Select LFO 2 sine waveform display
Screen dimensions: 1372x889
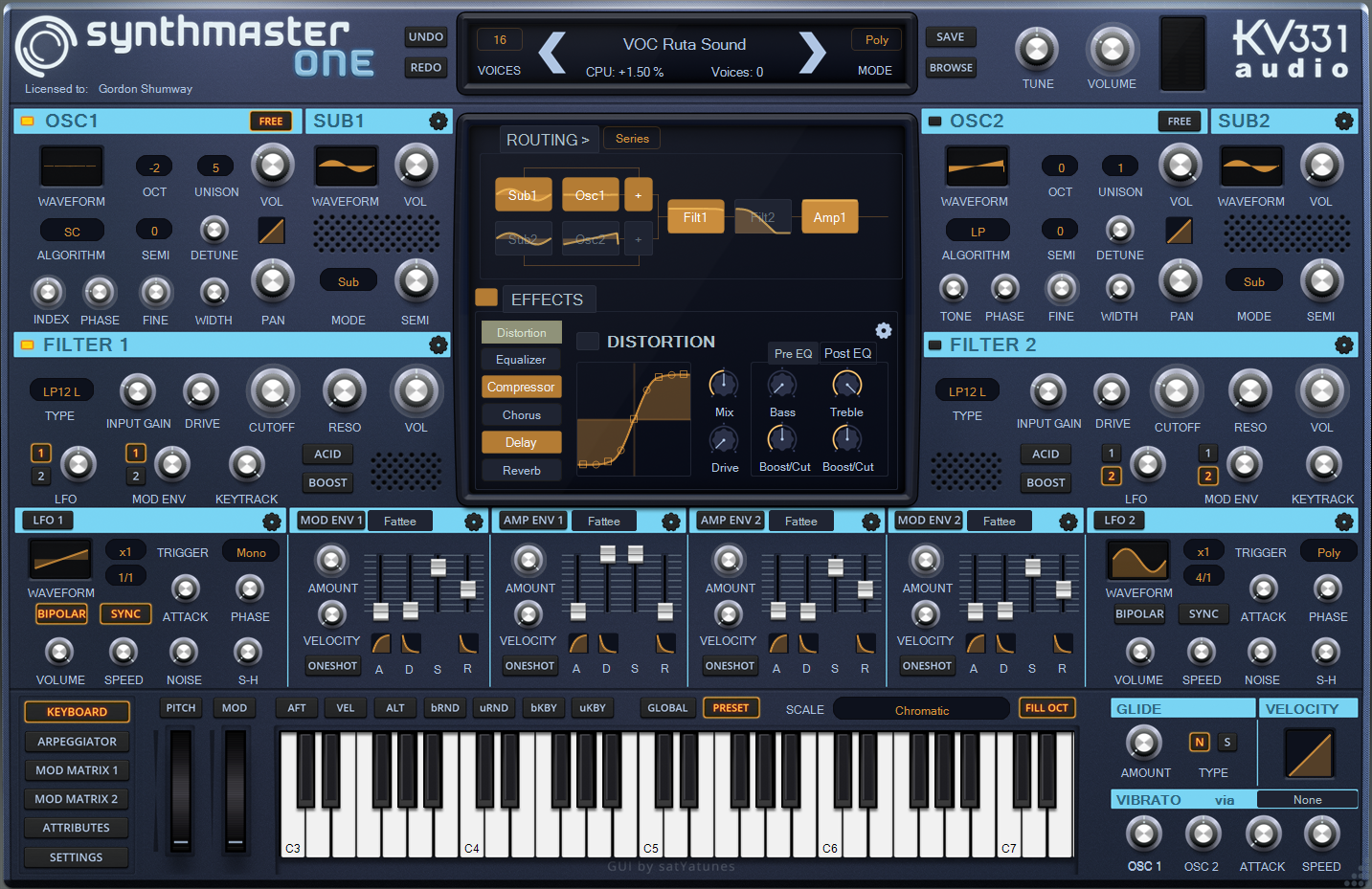point(1138,560)
